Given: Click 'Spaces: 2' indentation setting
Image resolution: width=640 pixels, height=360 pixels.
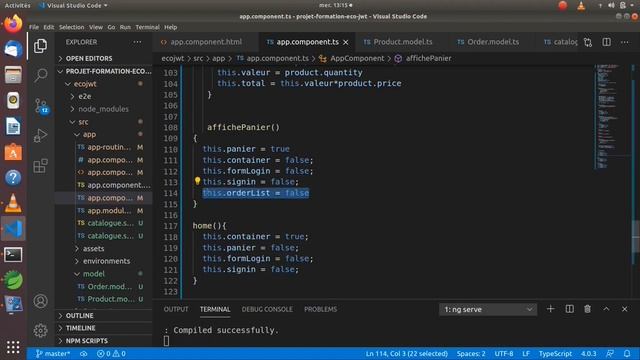Looking at the screenshot, I should tap(471, 353).
